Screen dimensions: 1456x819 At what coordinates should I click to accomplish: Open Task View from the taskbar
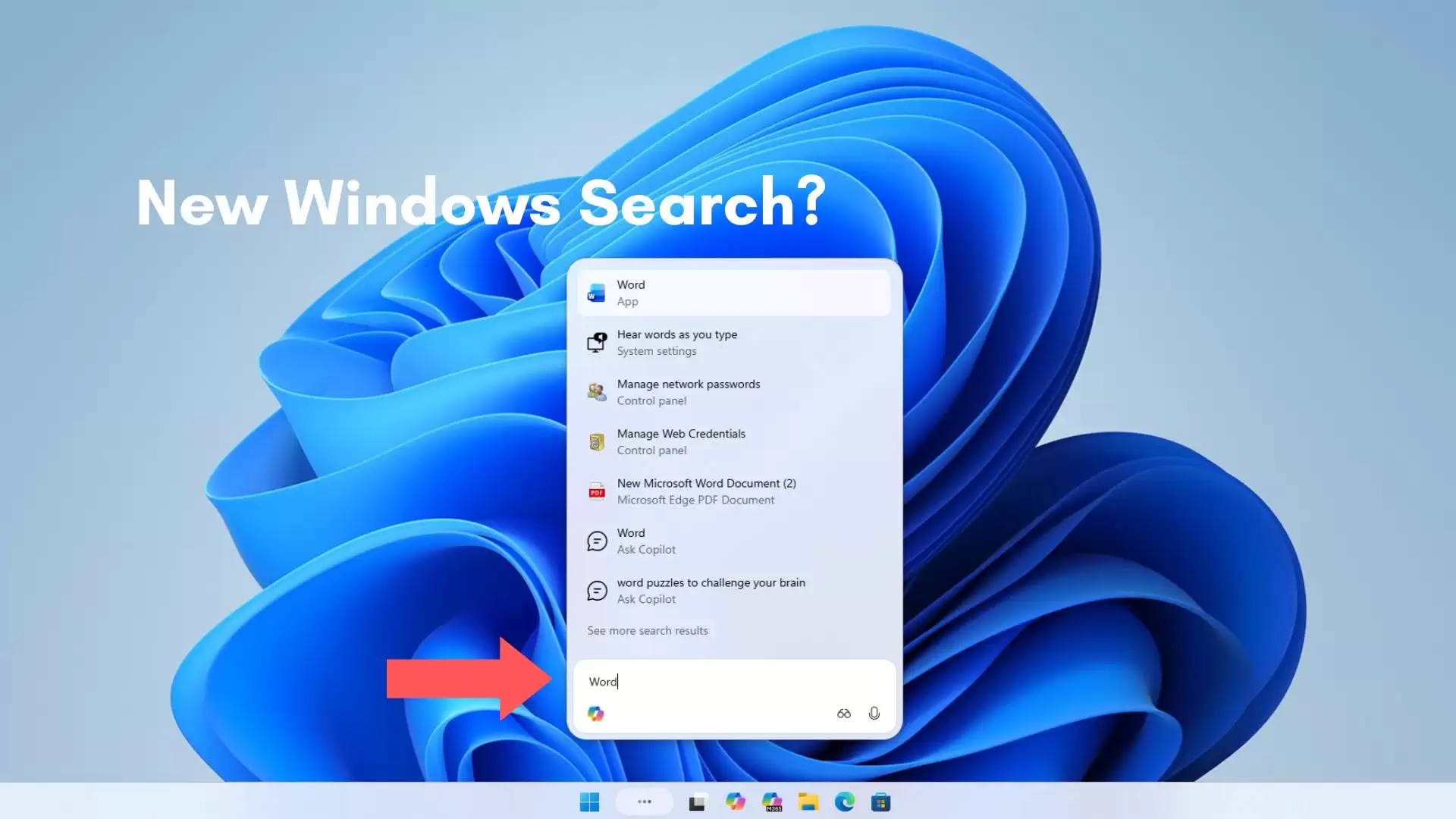[698, 802]
